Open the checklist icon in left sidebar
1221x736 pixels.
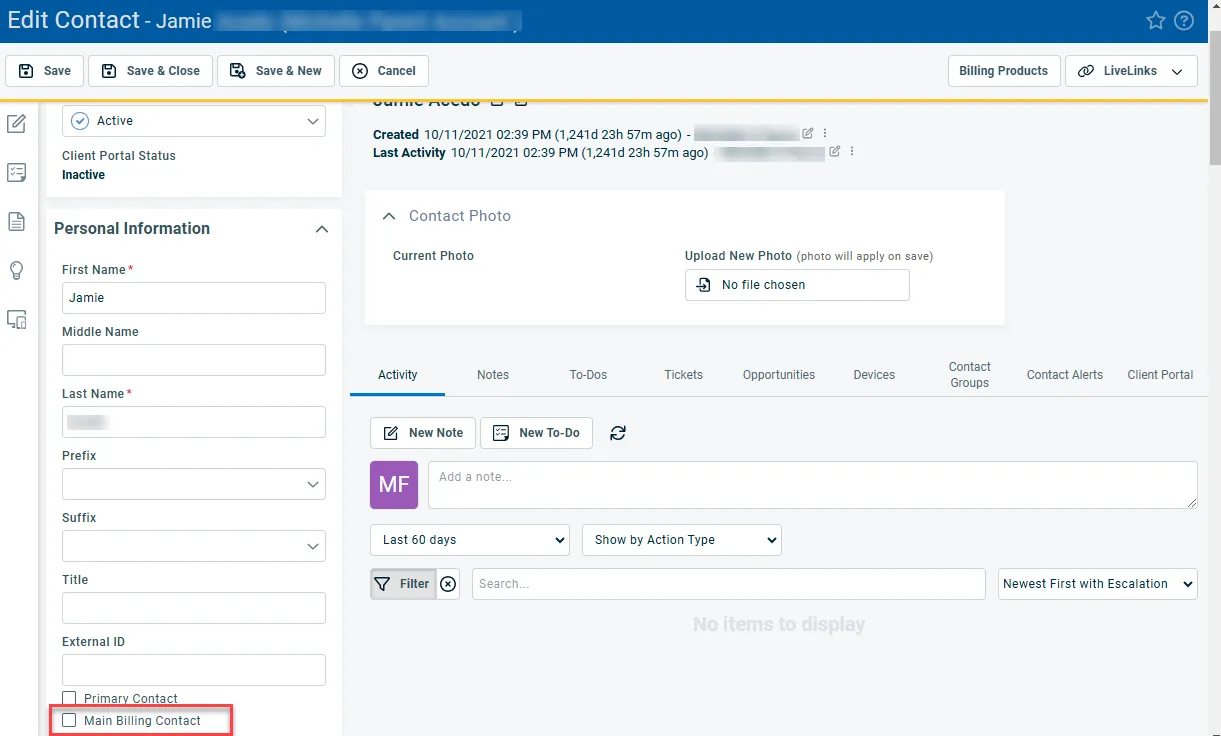tap(16, 173)
